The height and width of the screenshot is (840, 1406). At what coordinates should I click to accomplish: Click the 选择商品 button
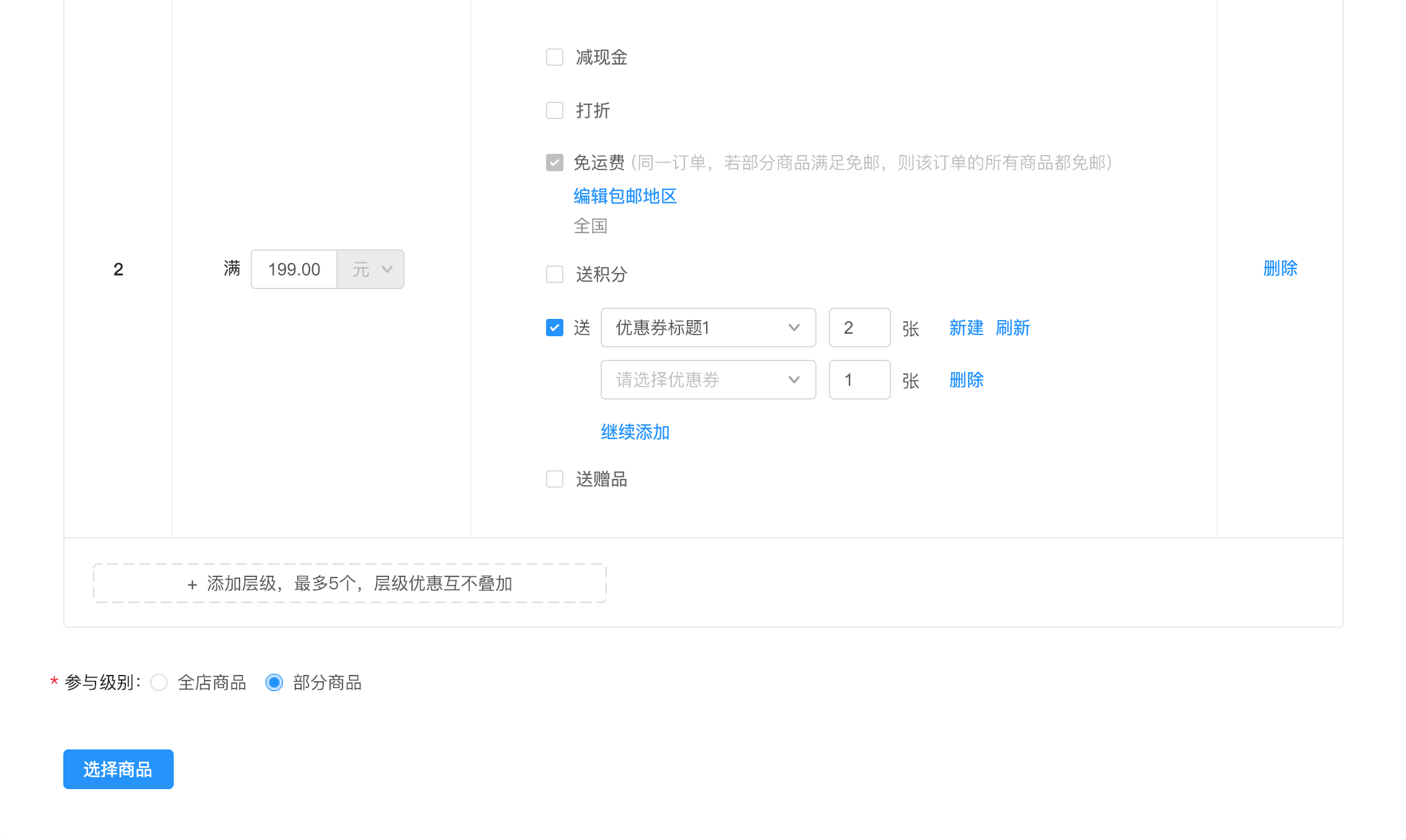click(x=118, y=769)
